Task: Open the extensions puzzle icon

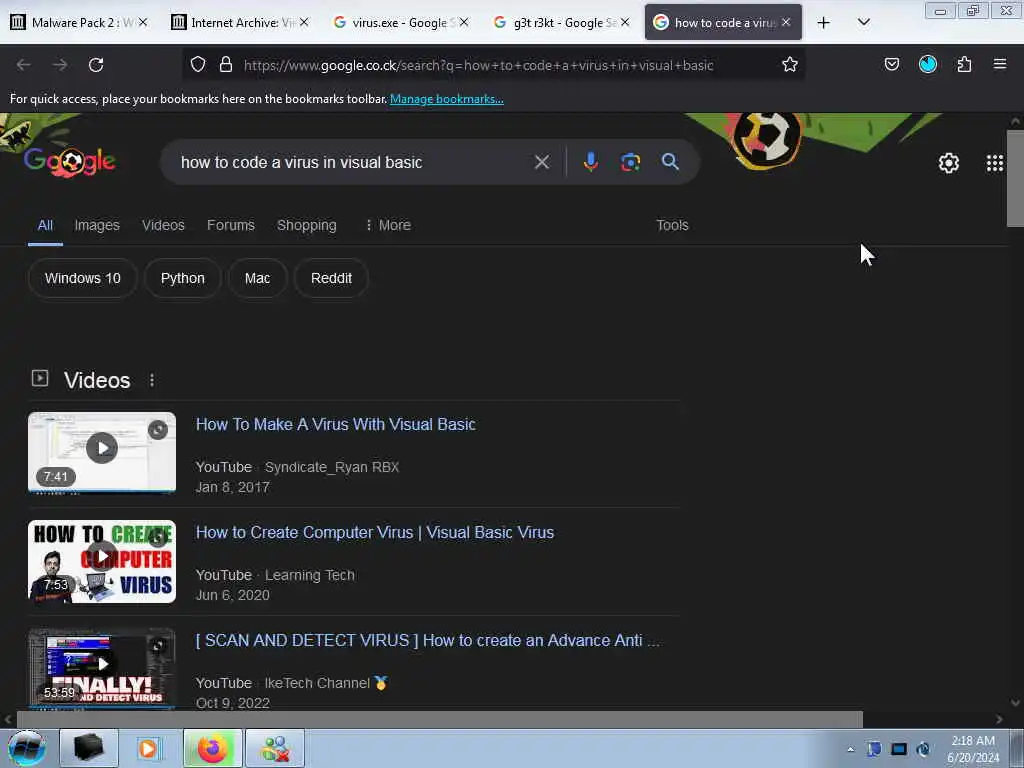Action: [964, 64]
